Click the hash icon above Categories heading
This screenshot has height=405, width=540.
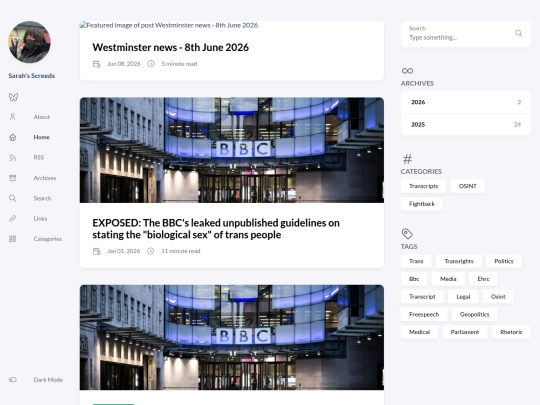(x=407, y=159)
